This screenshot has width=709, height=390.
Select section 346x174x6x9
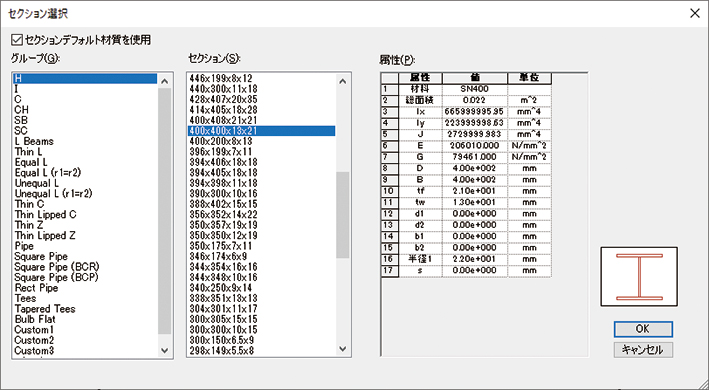[261, 256]
